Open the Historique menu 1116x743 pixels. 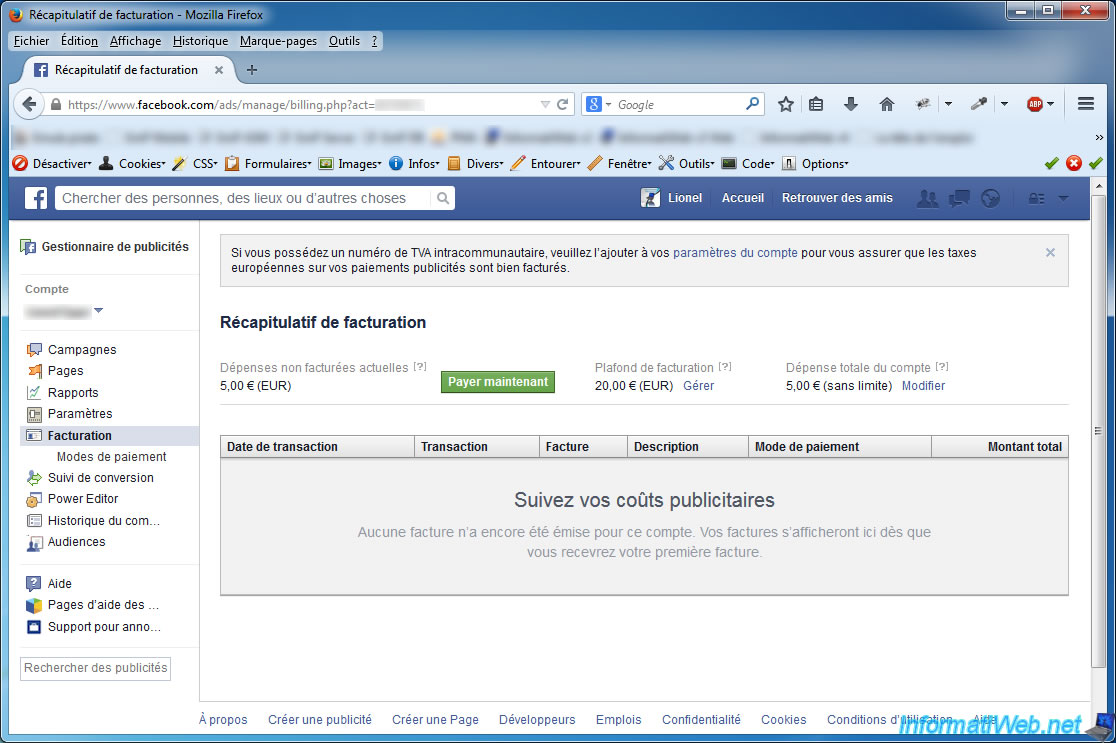tap(200, 41)
